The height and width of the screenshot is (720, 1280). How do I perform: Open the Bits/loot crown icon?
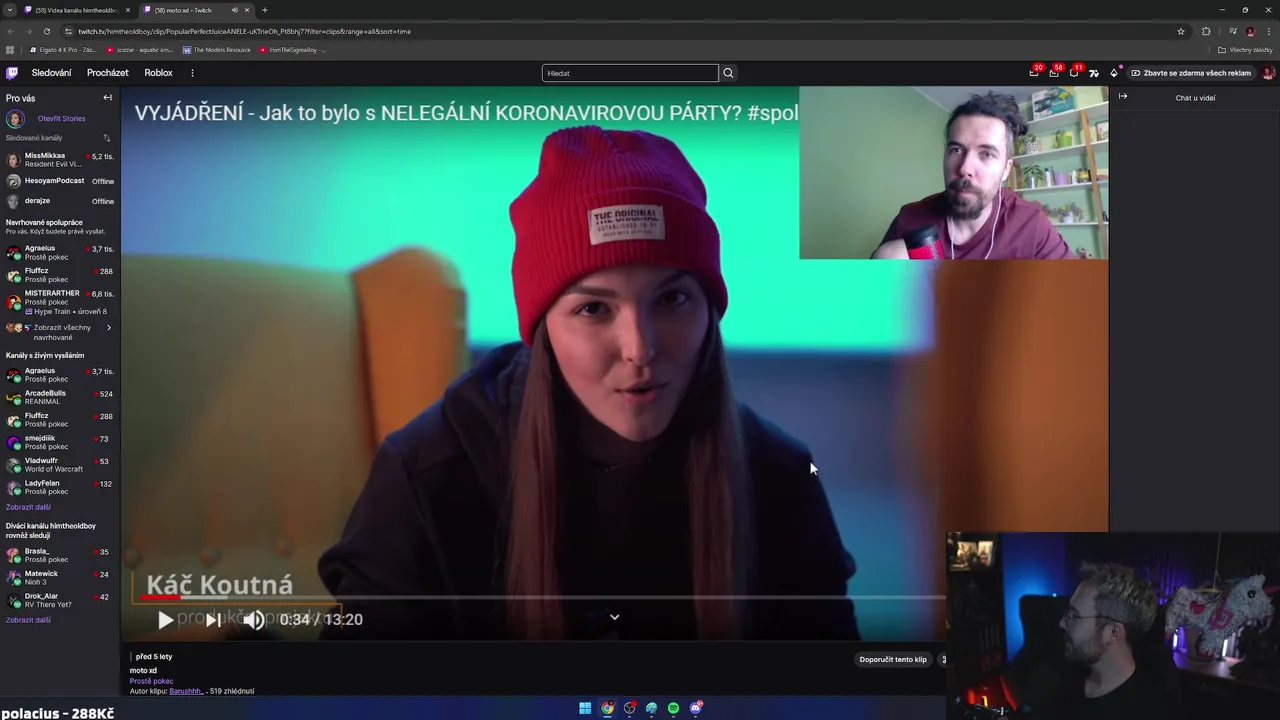click(1114, 73)
